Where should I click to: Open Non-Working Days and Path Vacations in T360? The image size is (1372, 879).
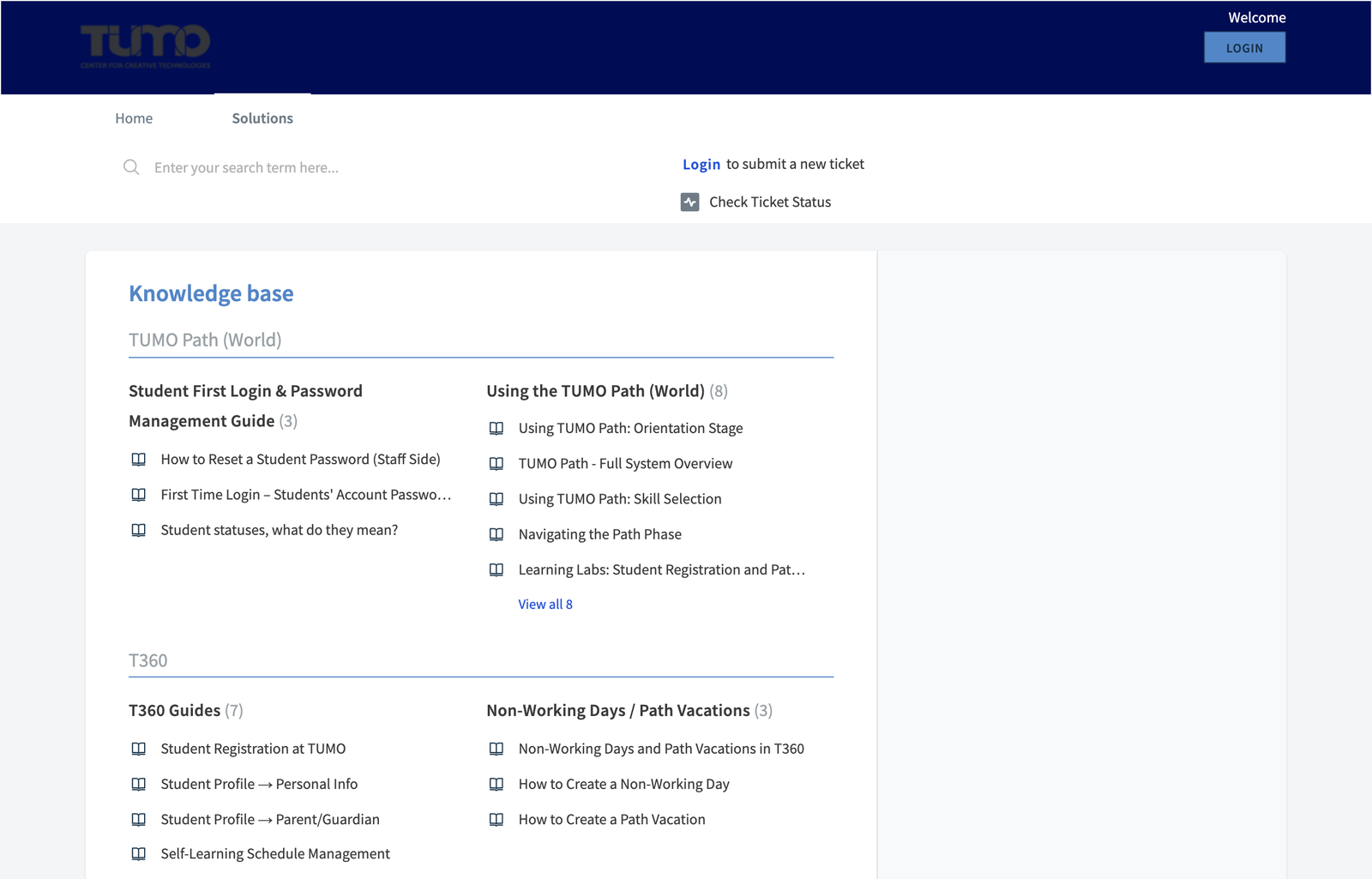(x=662, y=749)
